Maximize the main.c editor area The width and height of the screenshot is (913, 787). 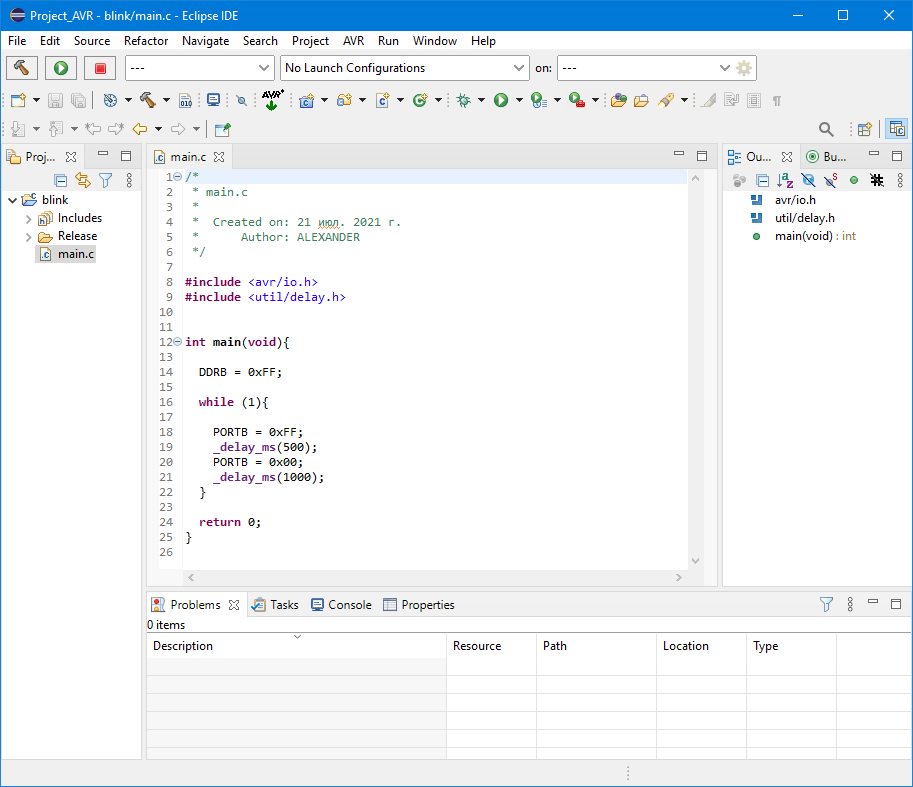click(x=702, y=156)
